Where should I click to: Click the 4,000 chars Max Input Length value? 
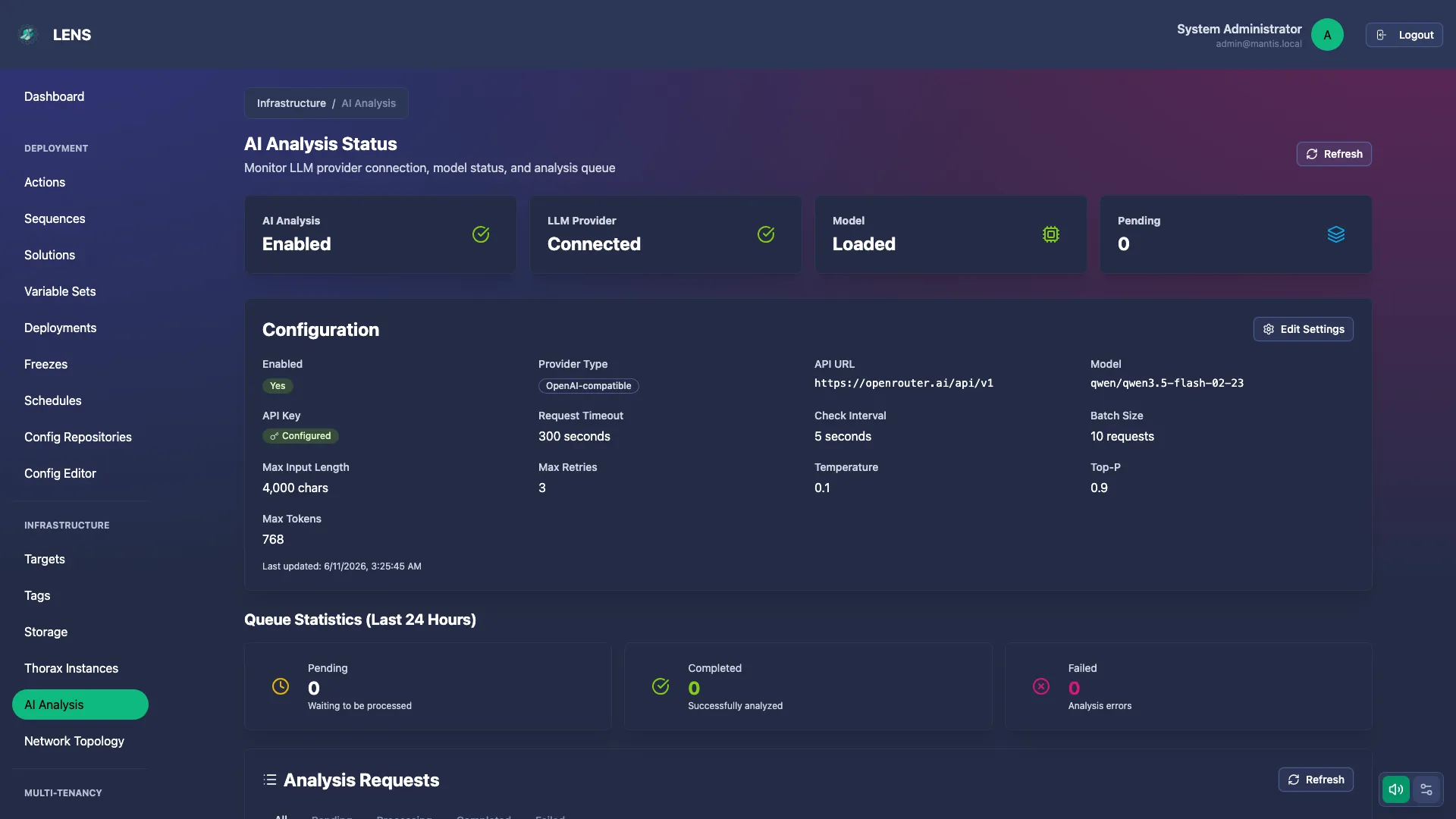click(295, 488)
